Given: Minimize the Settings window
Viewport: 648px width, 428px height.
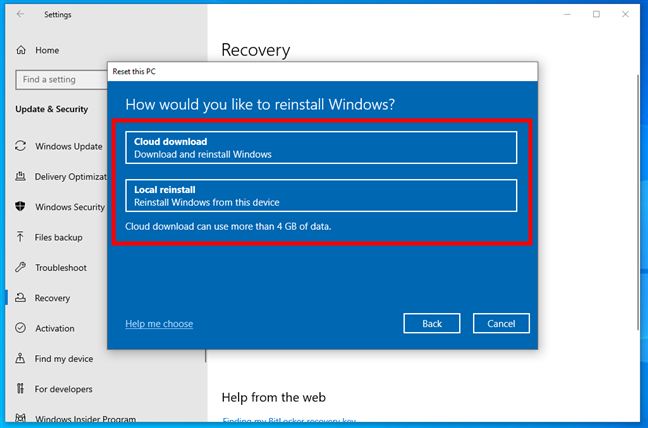Looking at the screenshot, I should 567,14.
